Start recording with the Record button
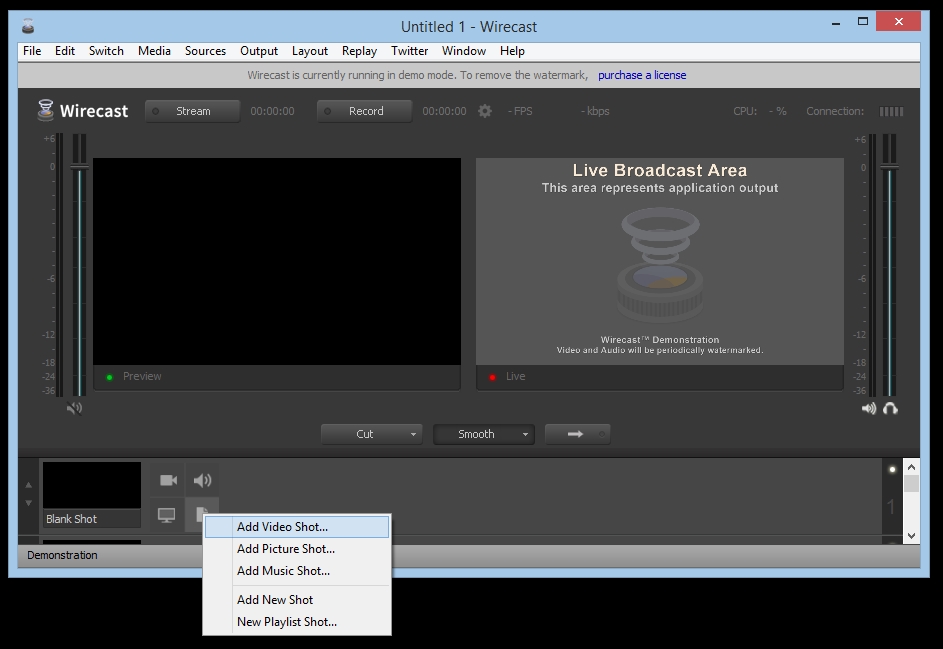The height and width of the screenshot is (649, 943). (364, 111)
